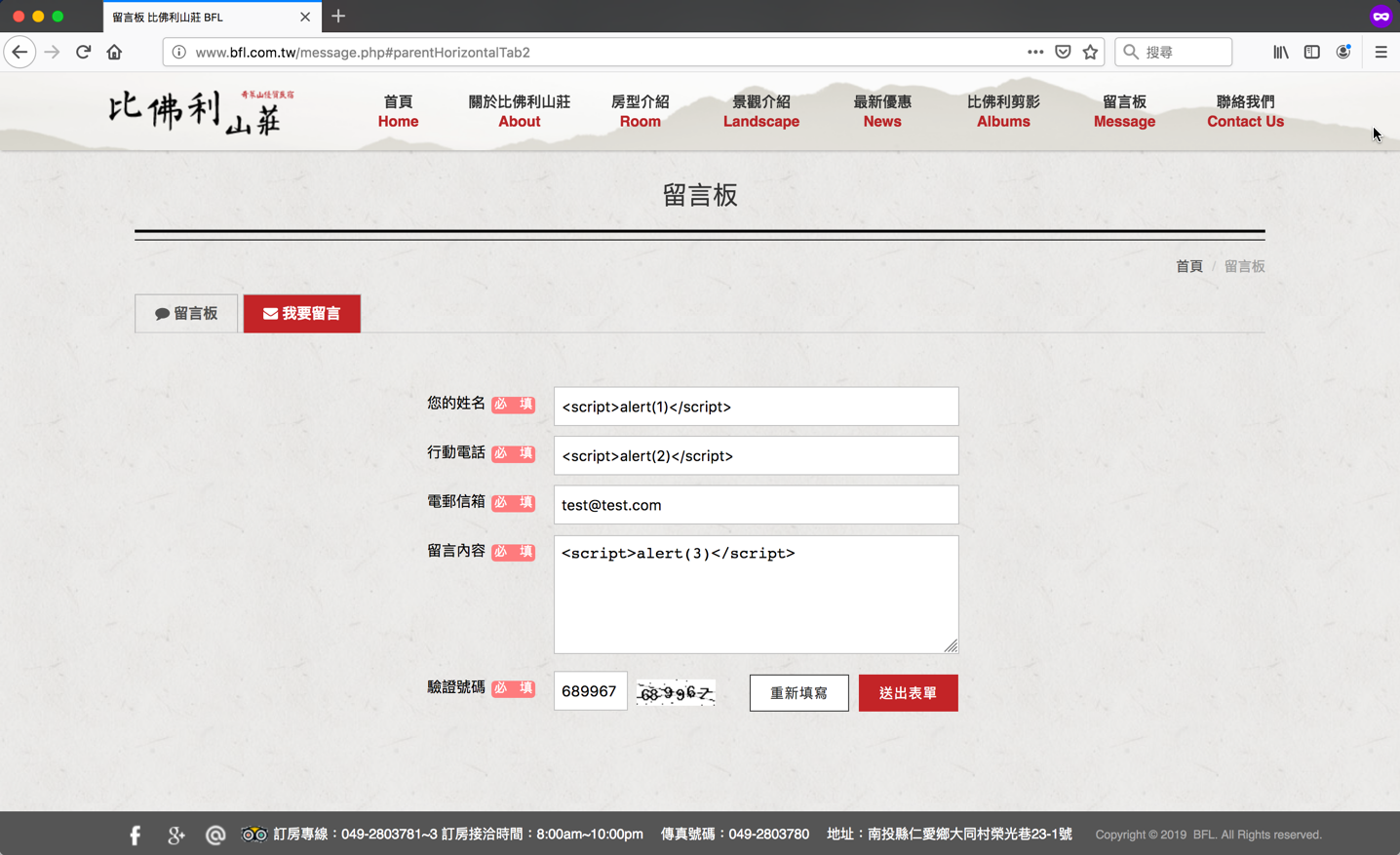Open the 首頁 Home menu item
1400x855 pixels.
398,111
